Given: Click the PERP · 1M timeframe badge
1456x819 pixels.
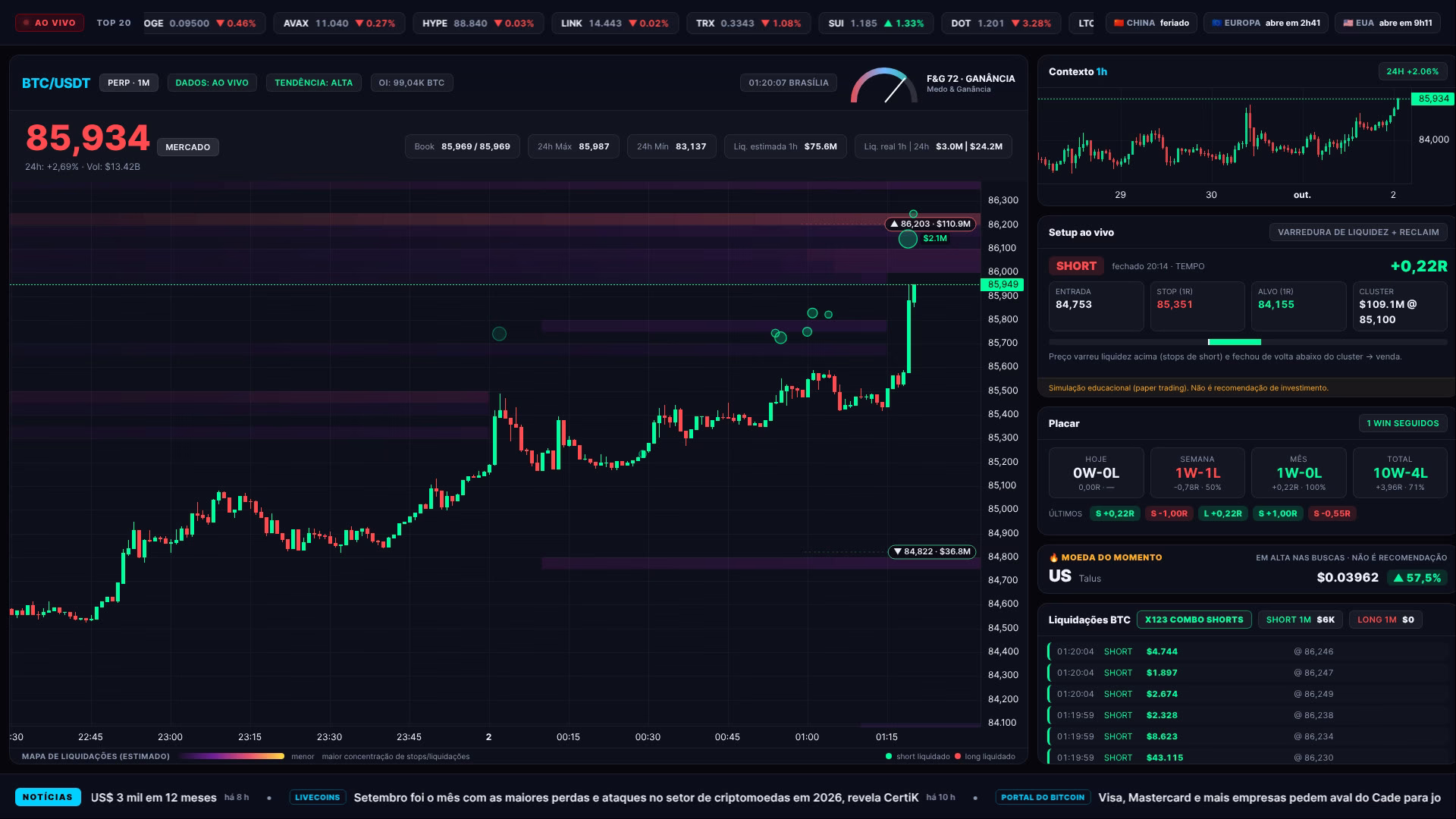Looking at the screenshot, I should pyautogui.click(x=129, y=83).
